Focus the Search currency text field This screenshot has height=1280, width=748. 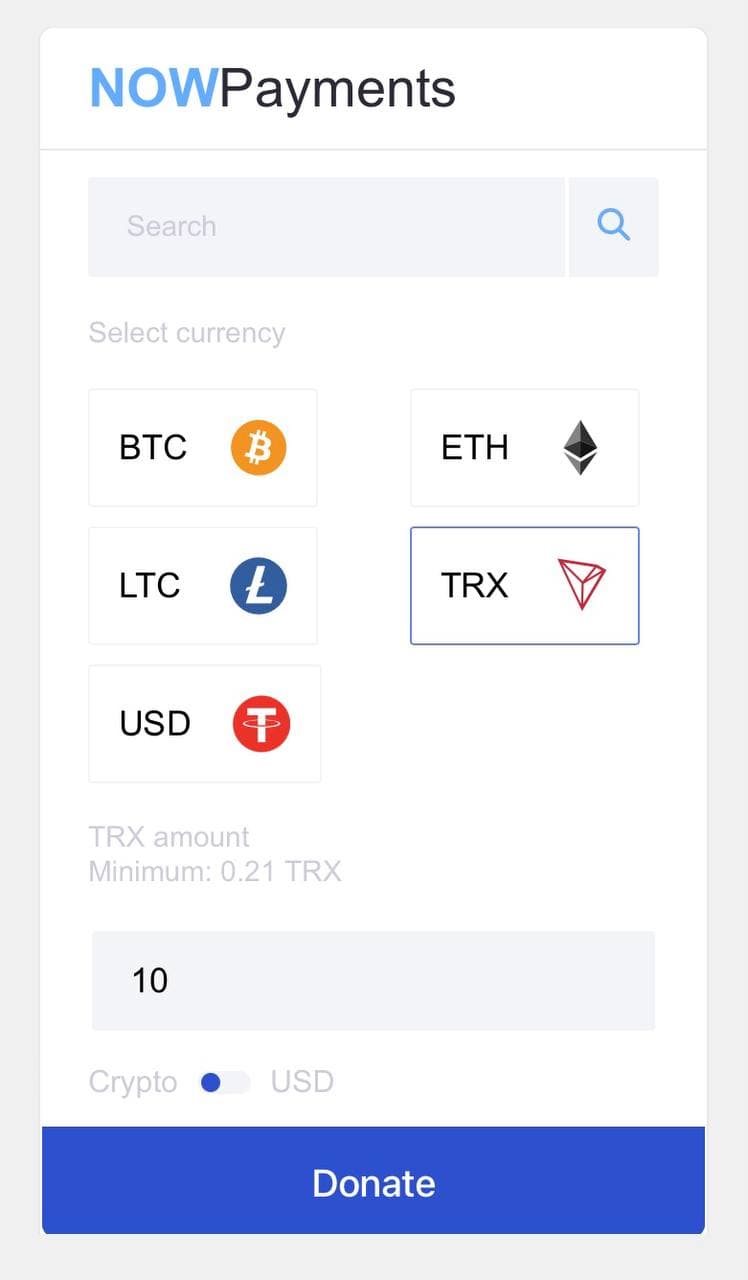pyautogui.click(x=326, y=226)
